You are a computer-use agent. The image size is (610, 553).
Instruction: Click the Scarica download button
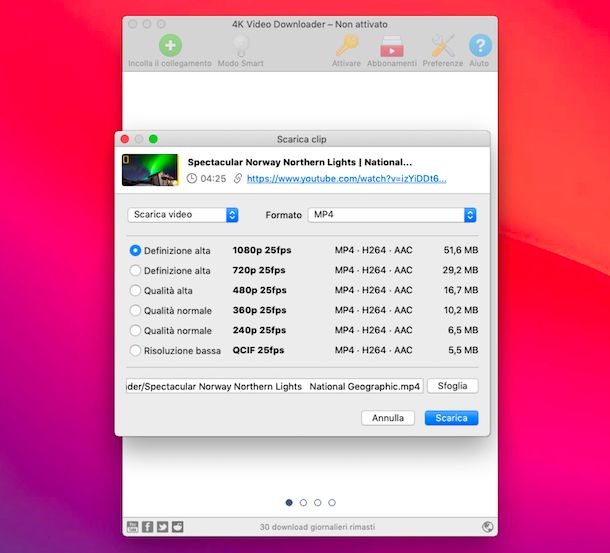(x=451, y=418)
